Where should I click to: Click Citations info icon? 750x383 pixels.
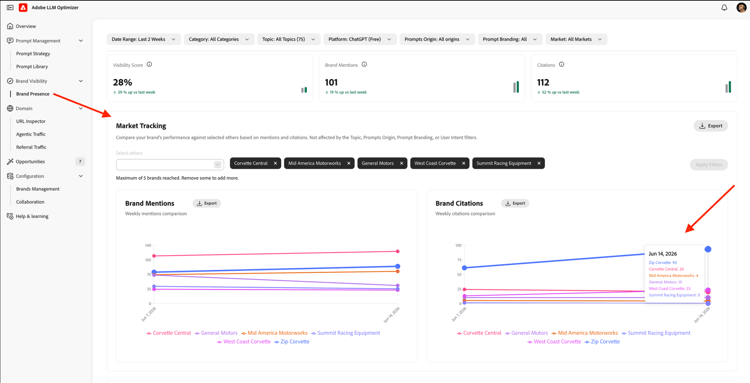[562, 65]
